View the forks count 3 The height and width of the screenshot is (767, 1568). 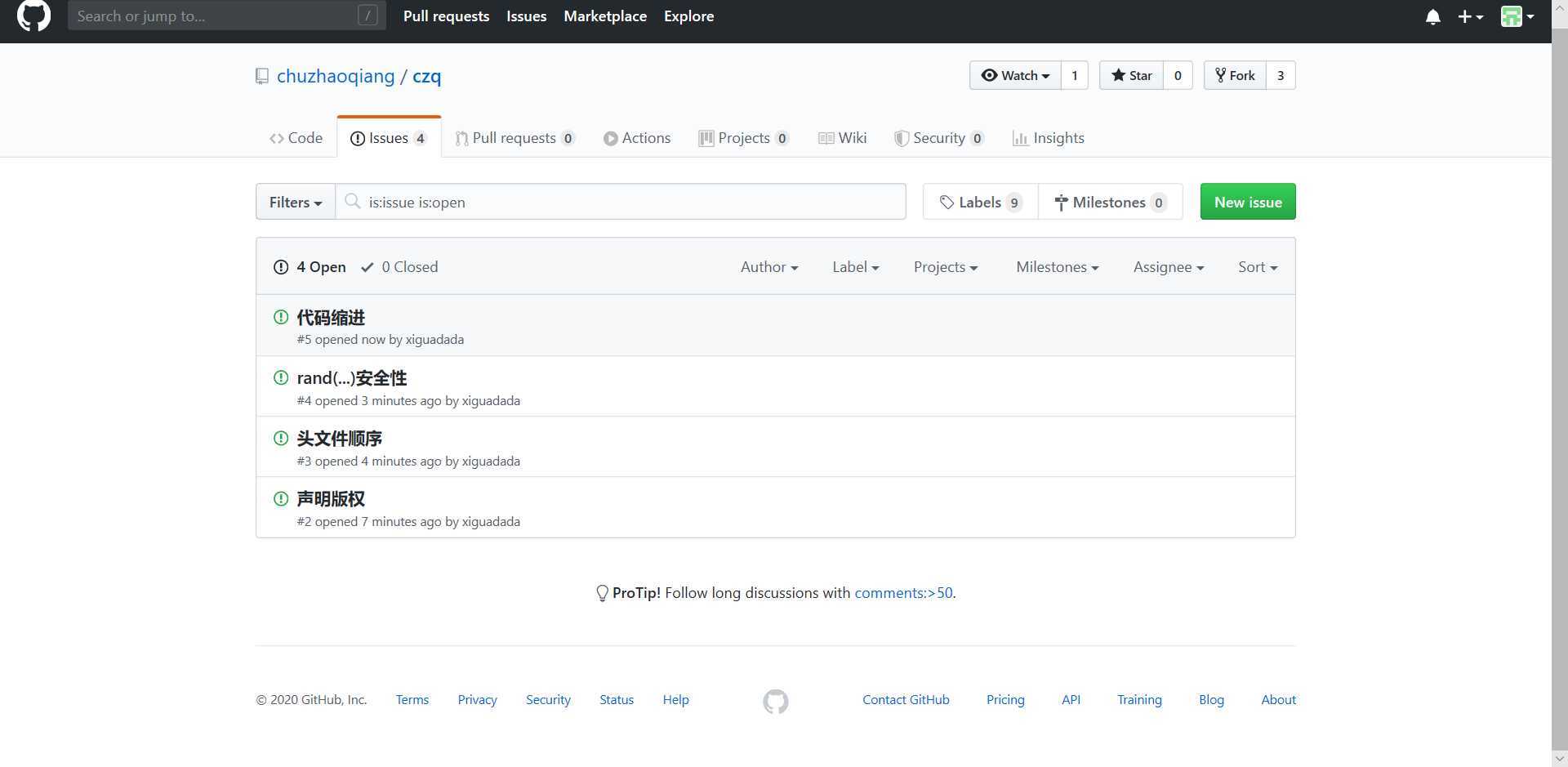point(1281,75)
